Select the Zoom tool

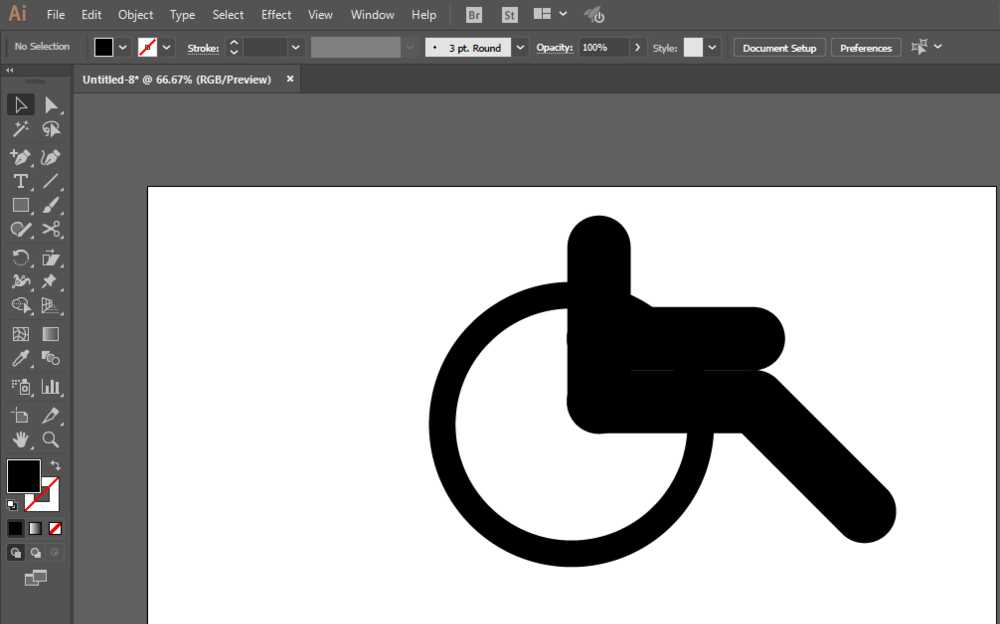(52, 439)
